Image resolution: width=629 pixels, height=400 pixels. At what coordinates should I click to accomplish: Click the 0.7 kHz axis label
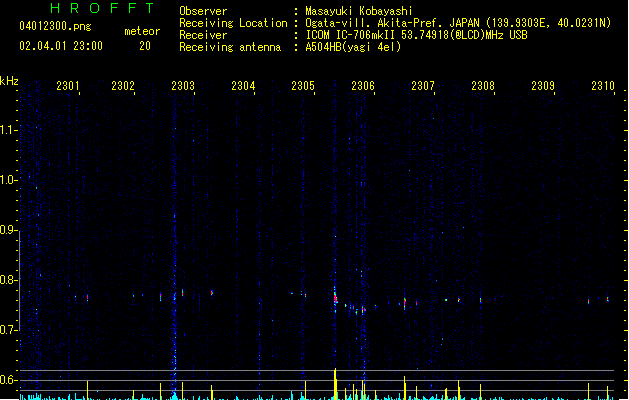coord(9,330)
